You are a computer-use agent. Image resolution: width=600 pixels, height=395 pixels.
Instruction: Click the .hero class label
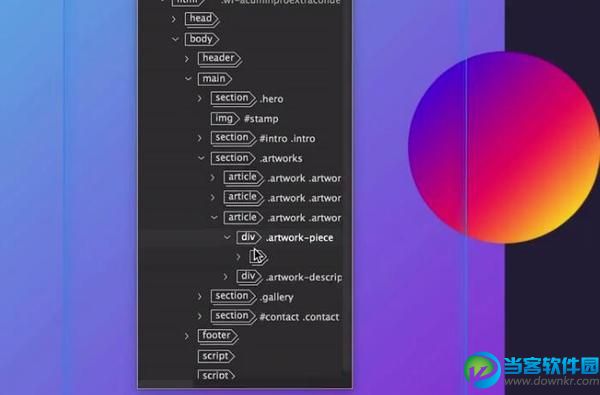(x=271, y=99)
